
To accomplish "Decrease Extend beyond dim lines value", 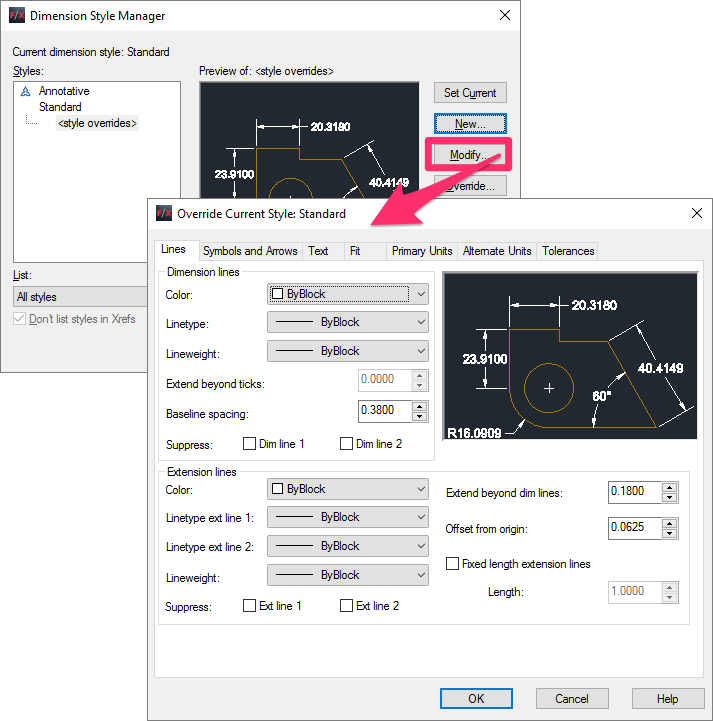I will [x=670, y=498].
